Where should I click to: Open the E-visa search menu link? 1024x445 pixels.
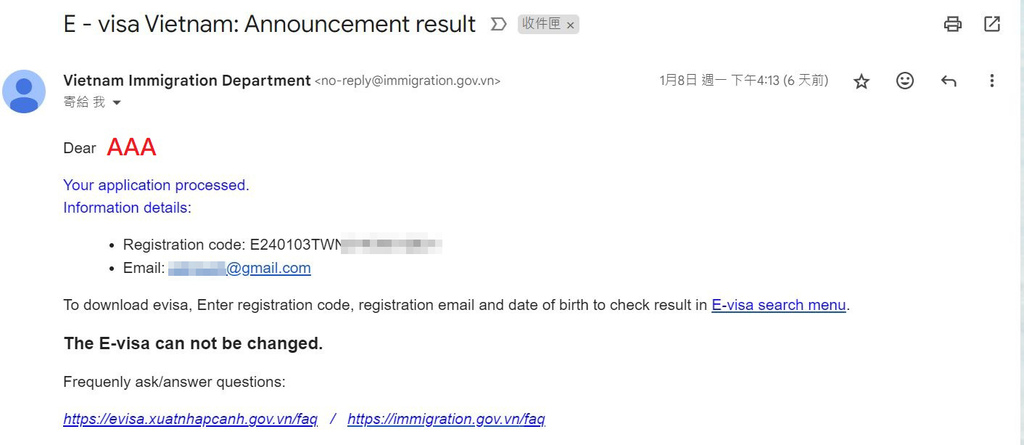click(779, 305)
